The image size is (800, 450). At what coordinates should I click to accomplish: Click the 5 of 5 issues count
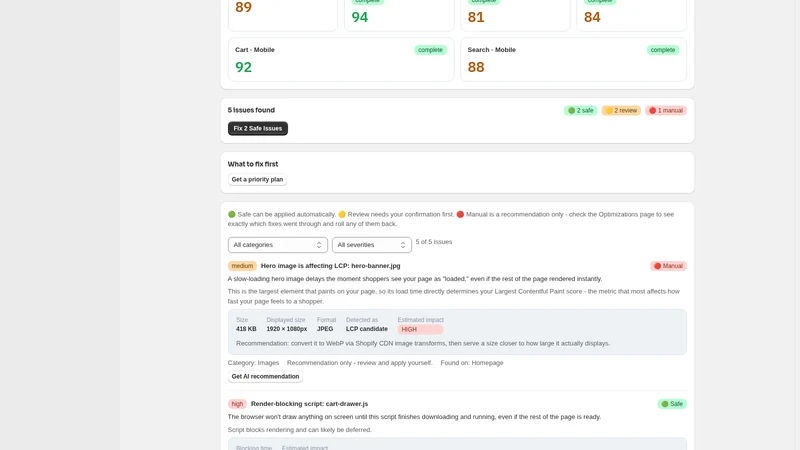pyautogui.click(x=434, y=242)
